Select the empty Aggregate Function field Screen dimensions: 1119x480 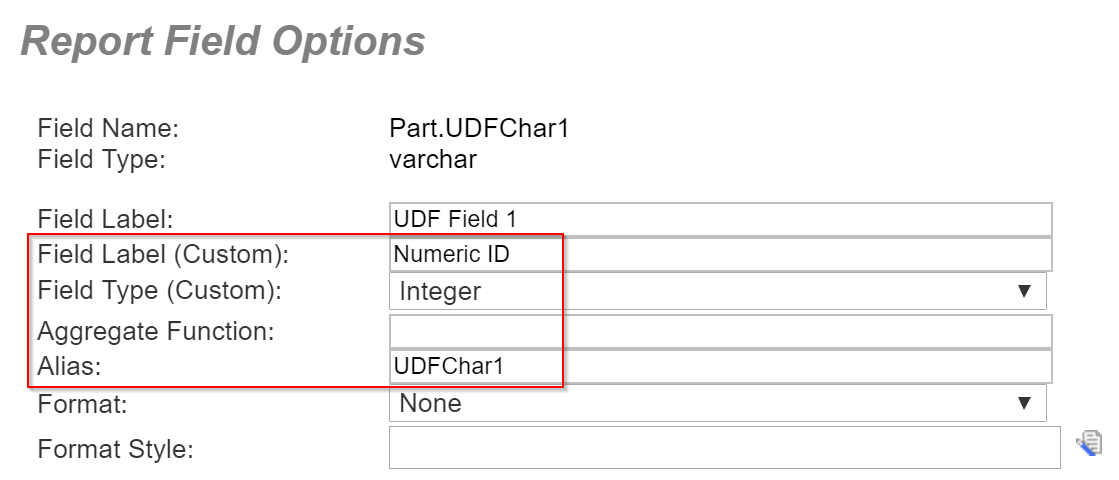click(x=721, y=332)
